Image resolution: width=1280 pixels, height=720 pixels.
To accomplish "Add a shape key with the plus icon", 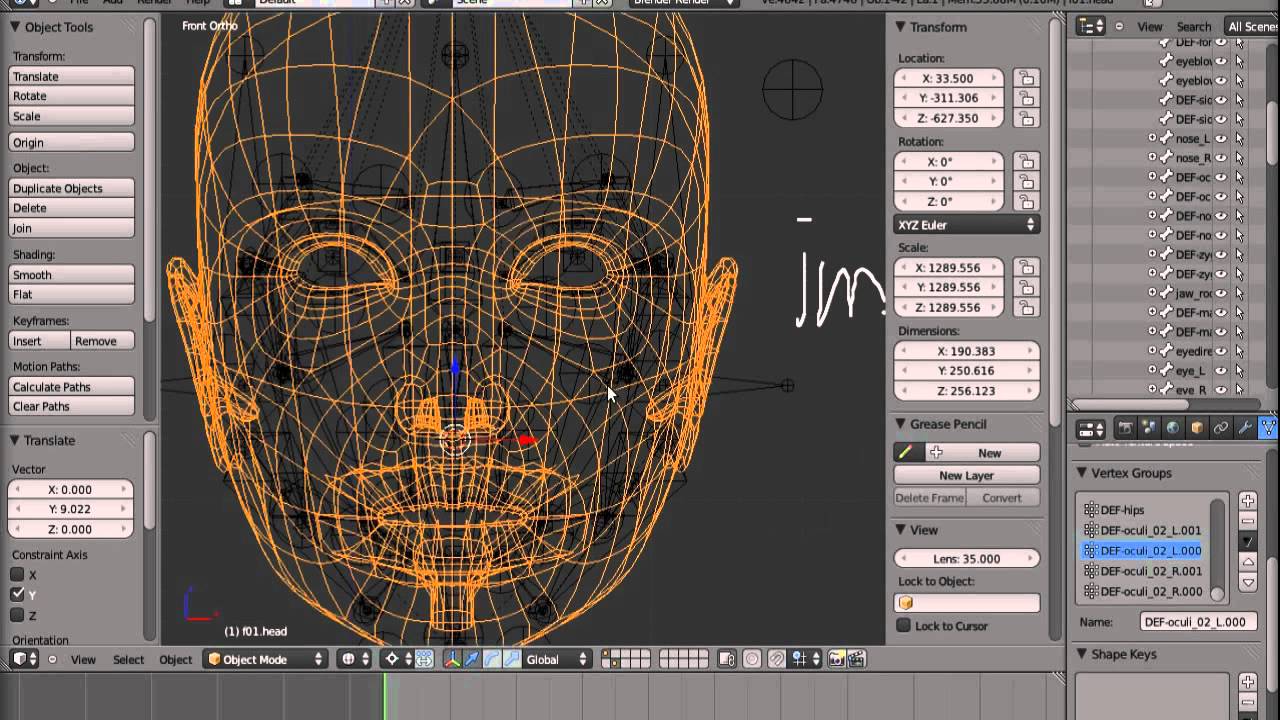I will click(x=1248, y=682).
